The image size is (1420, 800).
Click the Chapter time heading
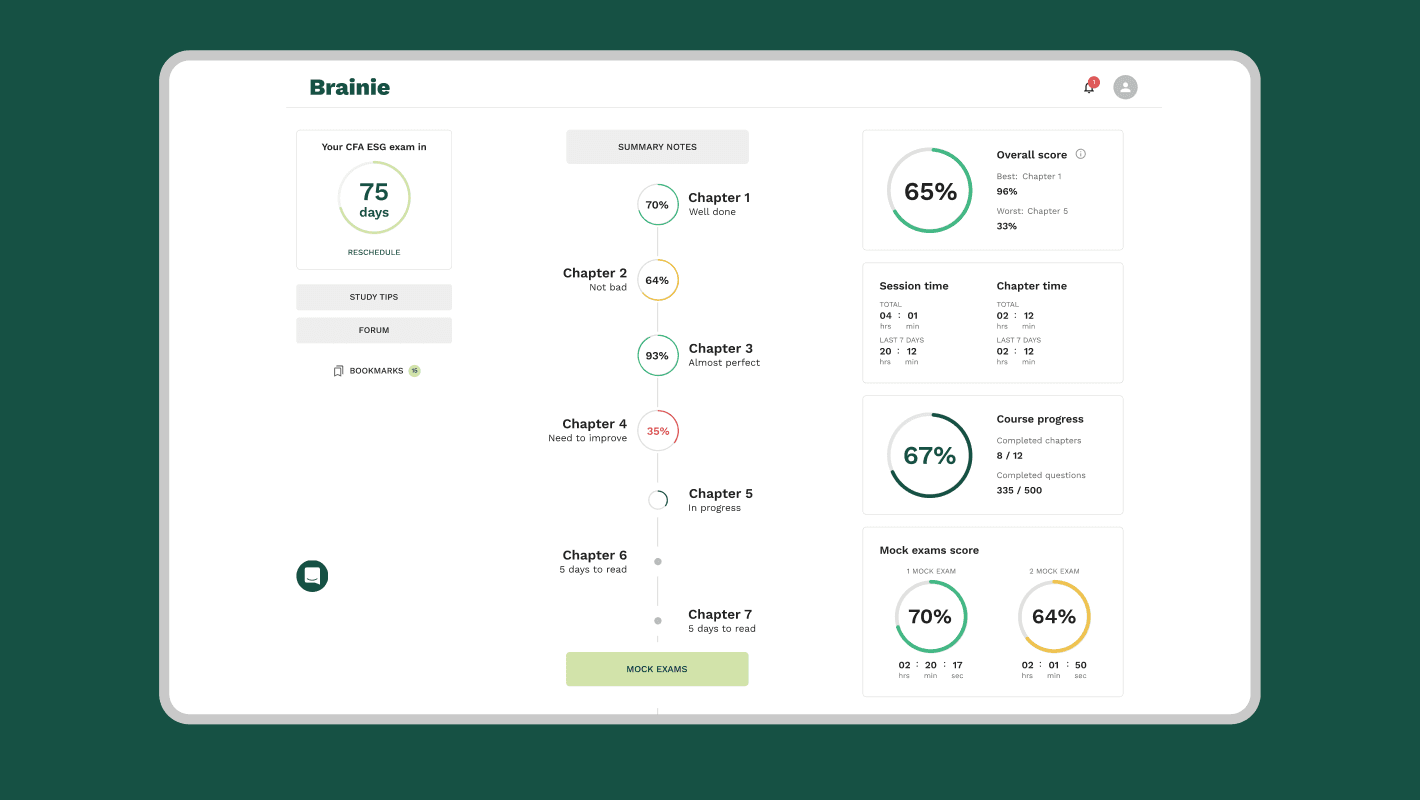point(1032,286)
